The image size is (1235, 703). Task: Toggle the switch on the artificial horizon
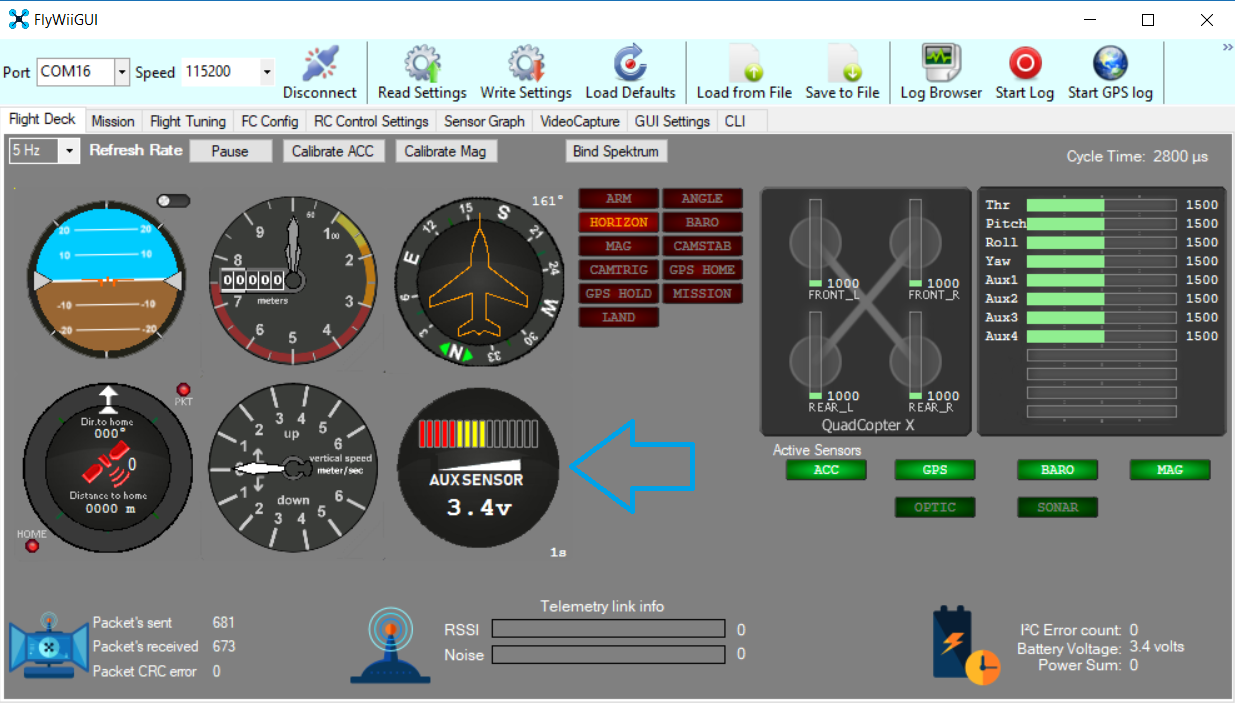click(x=172, y=200)
